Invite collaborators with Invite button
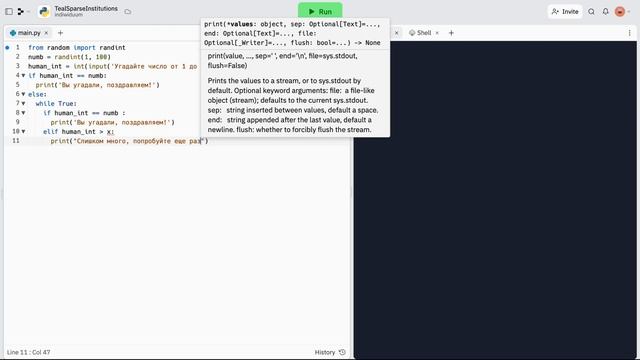This screenshot has width=640, height=360. 565,11
